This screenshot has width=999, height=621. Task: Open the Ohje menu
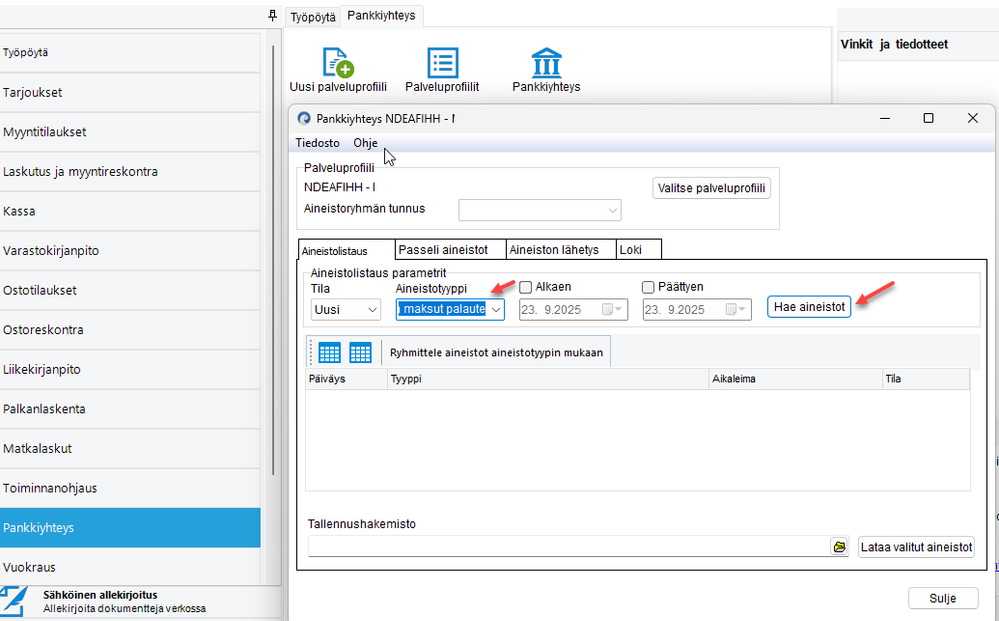coord(366,143)
